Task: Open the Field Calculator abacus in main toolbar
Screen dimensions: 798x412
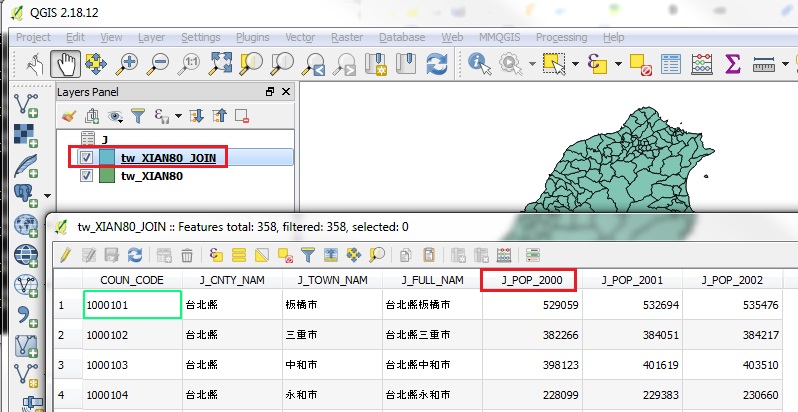Action: point(702,64)
